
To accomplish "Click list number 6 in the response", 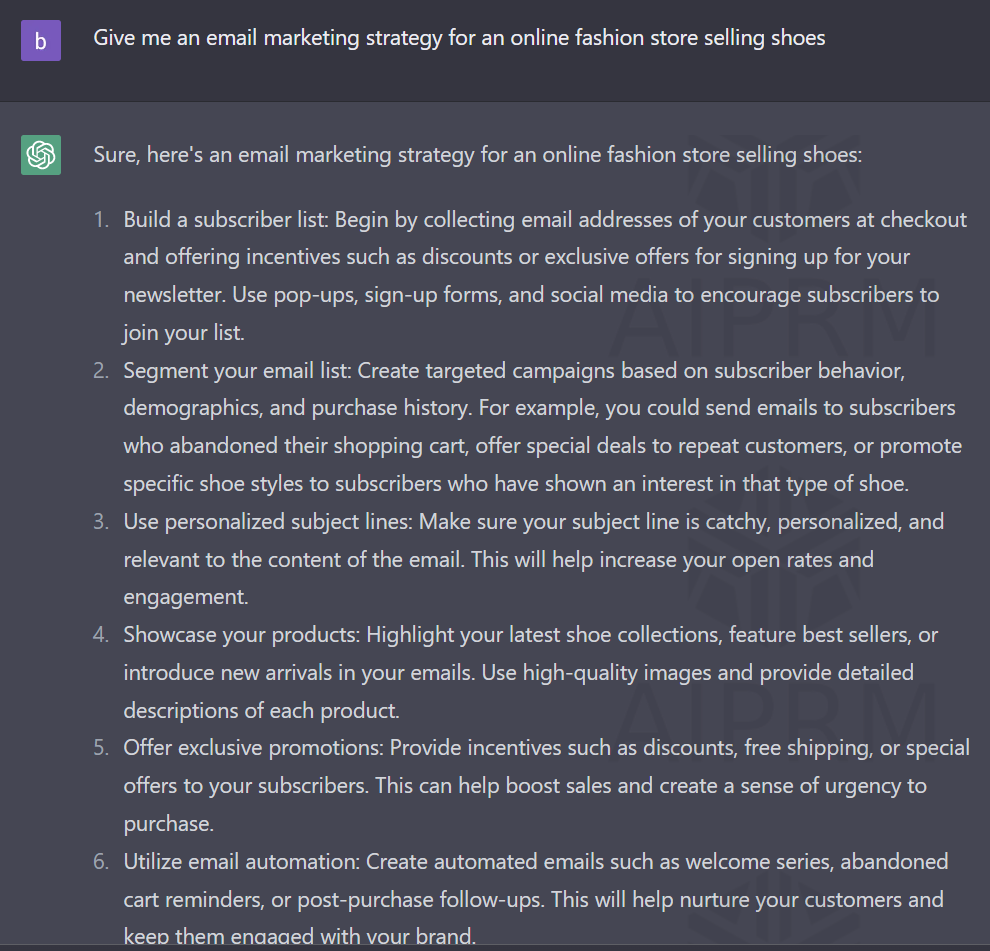I will [101, 861].
